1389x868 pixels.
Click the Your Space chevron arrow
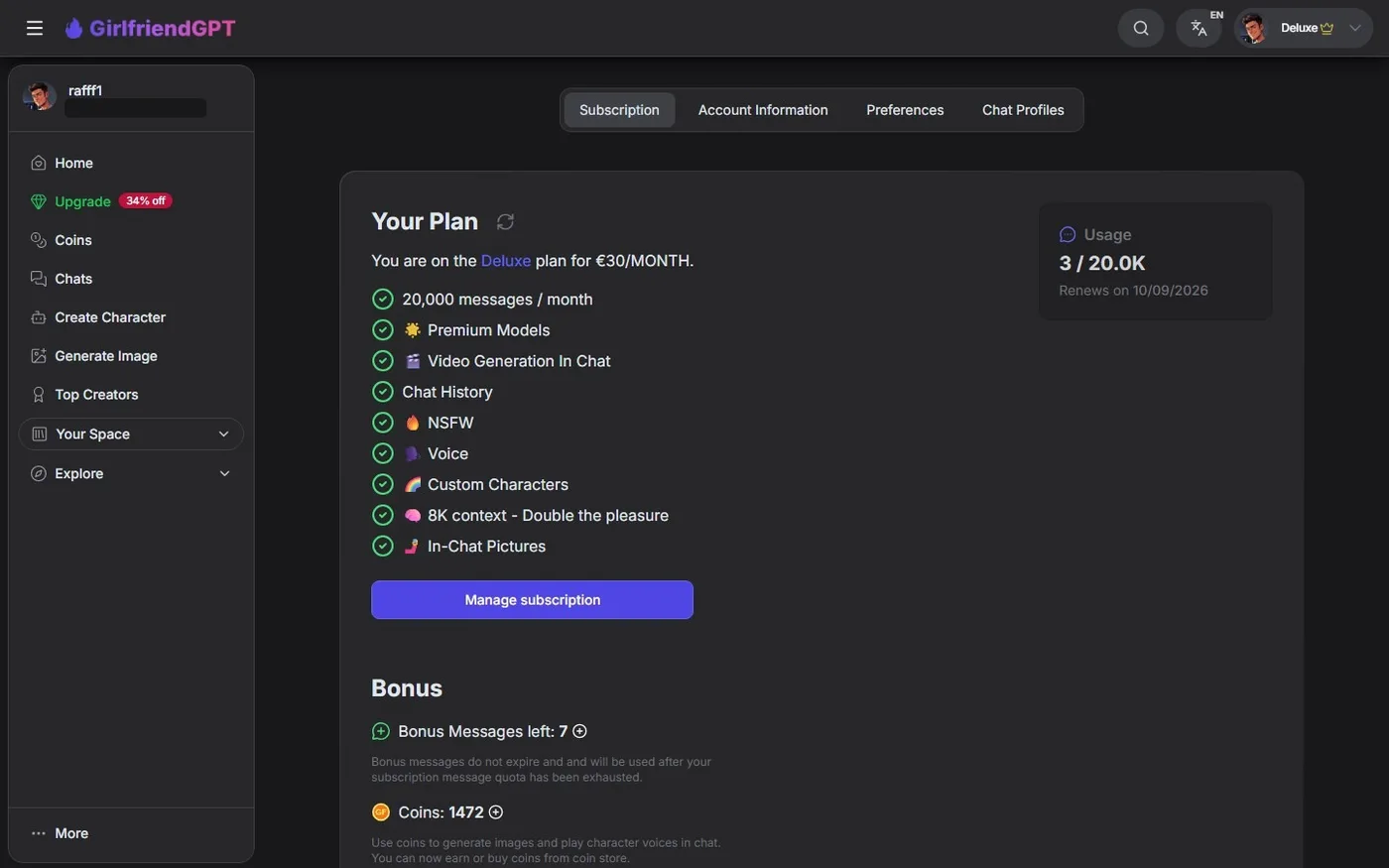coord(224,434)
